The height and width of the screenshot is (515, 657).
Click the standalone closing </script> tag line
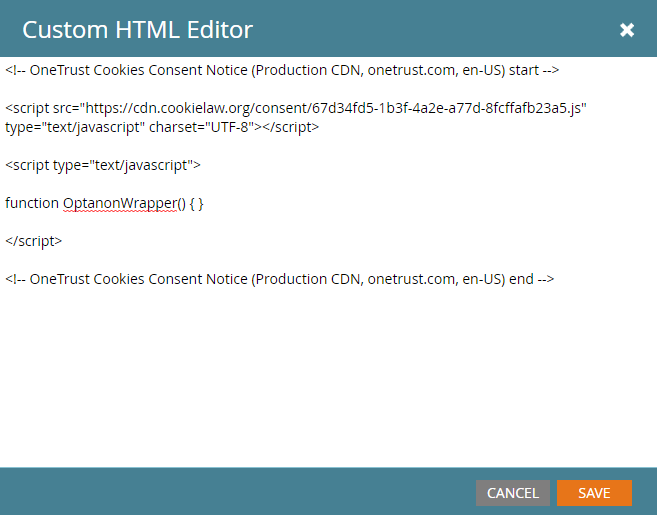tap(33, 241)
